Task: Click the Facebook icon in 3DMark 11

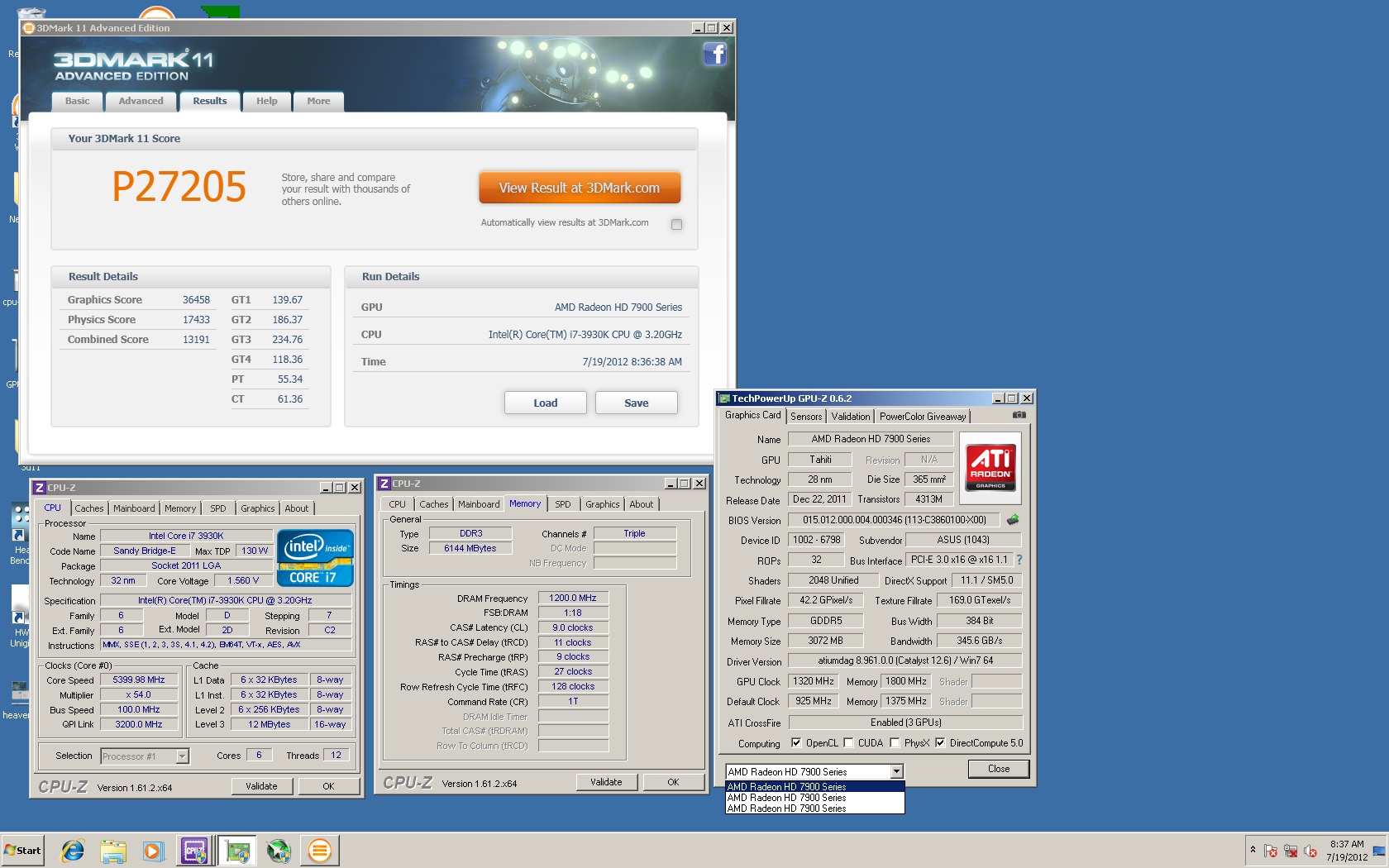Action: [715, 55]
